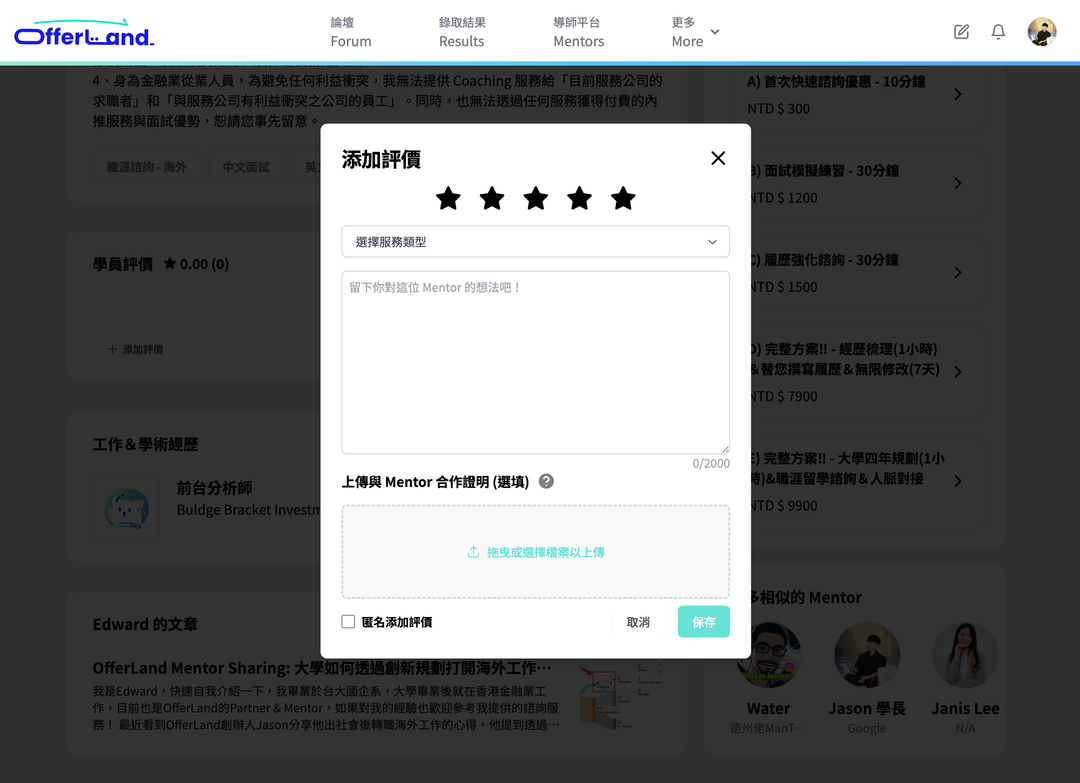Open Jason 學長 mentor avatar
The image size is (1080, 783).
pyautogui.click(x=866, y=655)
